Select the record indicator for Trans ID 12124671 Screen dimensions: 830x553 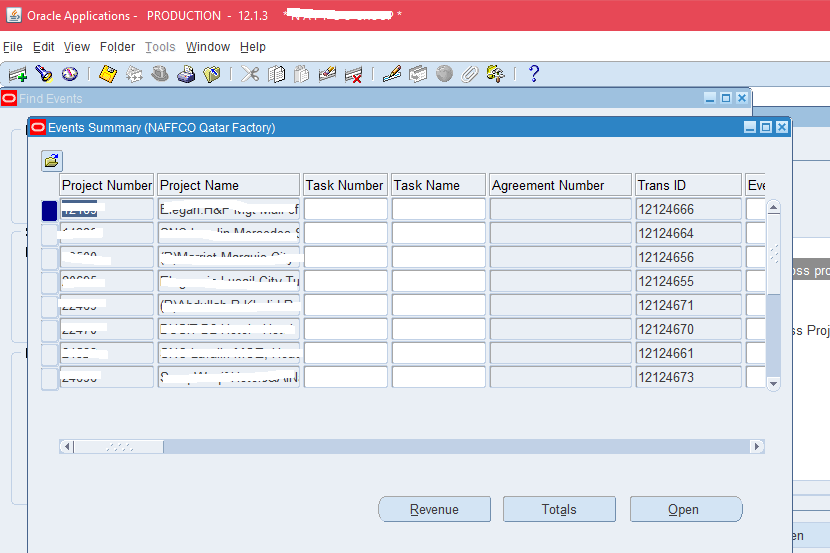(49, 306)
